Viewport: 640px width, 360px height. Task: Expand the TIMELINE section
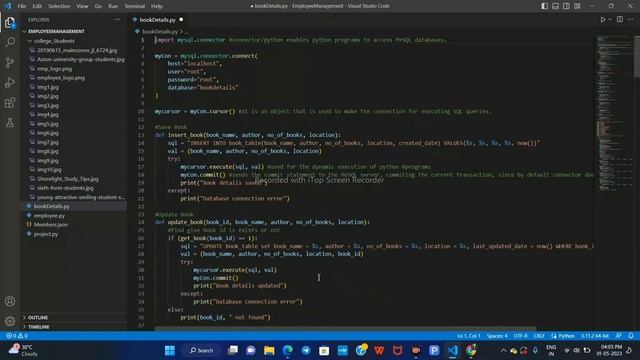pyautogui.click(x=39, y=327)
